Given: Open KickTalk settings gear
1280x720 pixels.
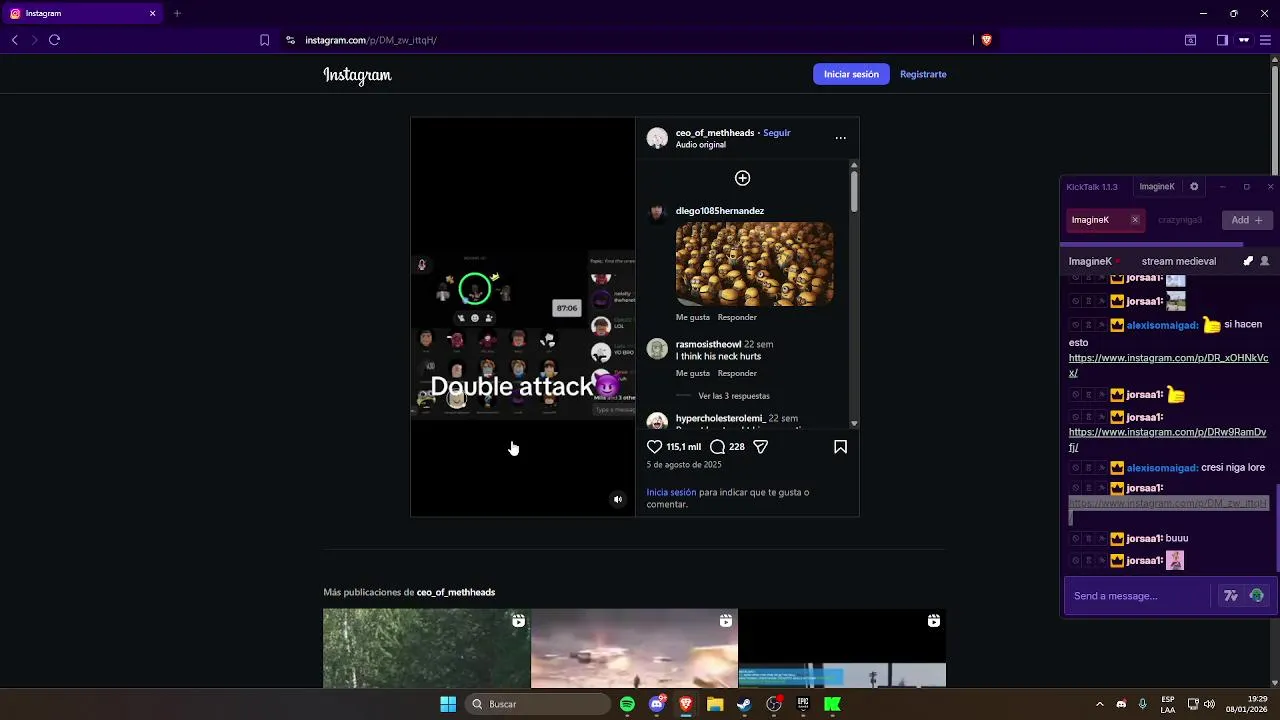Looking at the screenshot, I should [1194, 186].
